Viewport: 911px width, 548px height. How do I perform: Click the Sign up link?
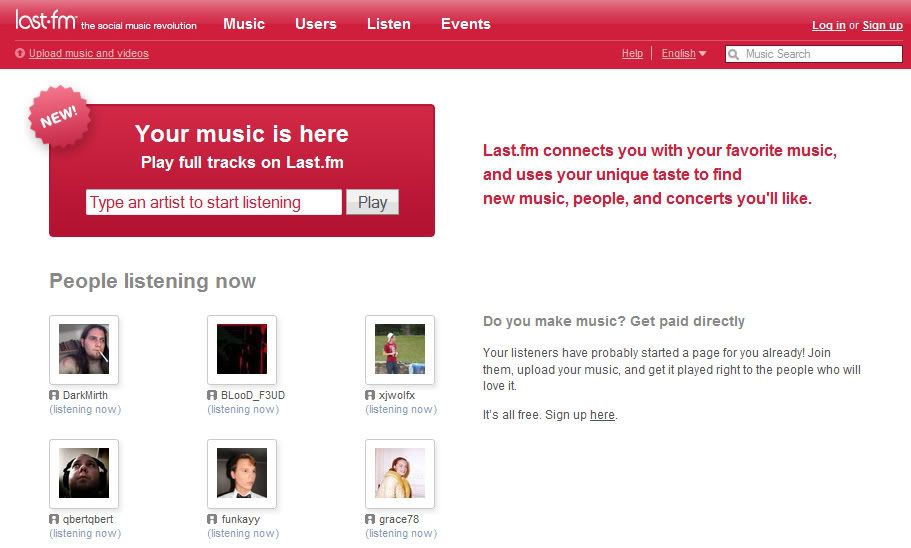883,25
